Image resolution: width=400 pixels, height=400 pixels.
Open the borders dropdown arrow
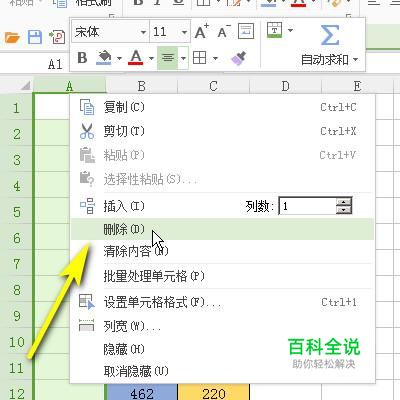(x=215, y=59)
